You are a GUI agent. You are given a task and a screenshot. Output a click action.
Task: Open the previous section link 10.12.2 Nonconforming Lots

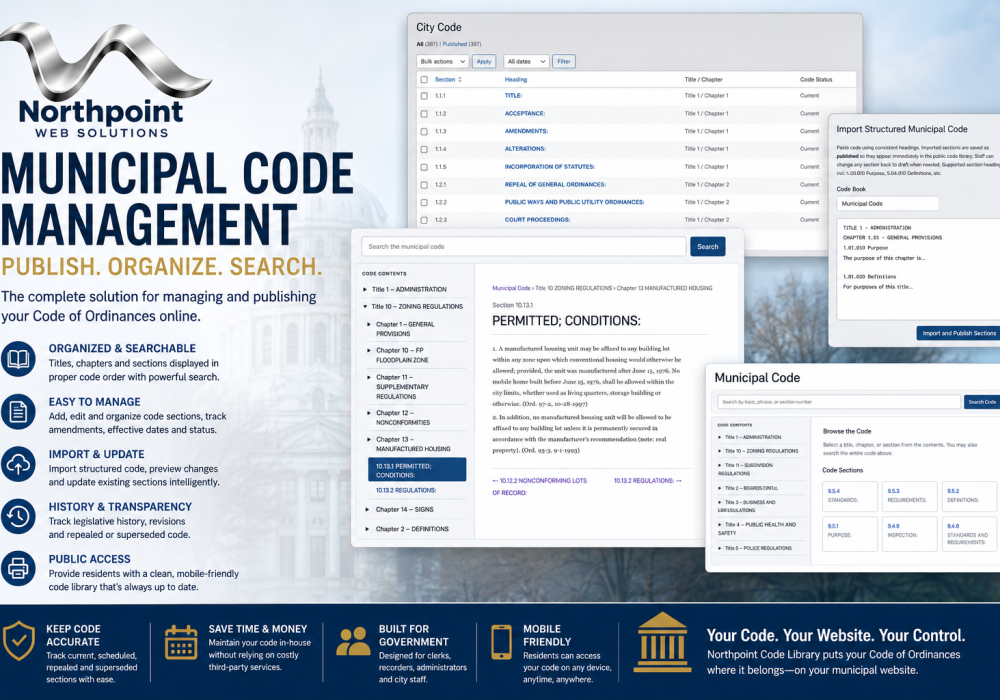click(x=540, y=486)
